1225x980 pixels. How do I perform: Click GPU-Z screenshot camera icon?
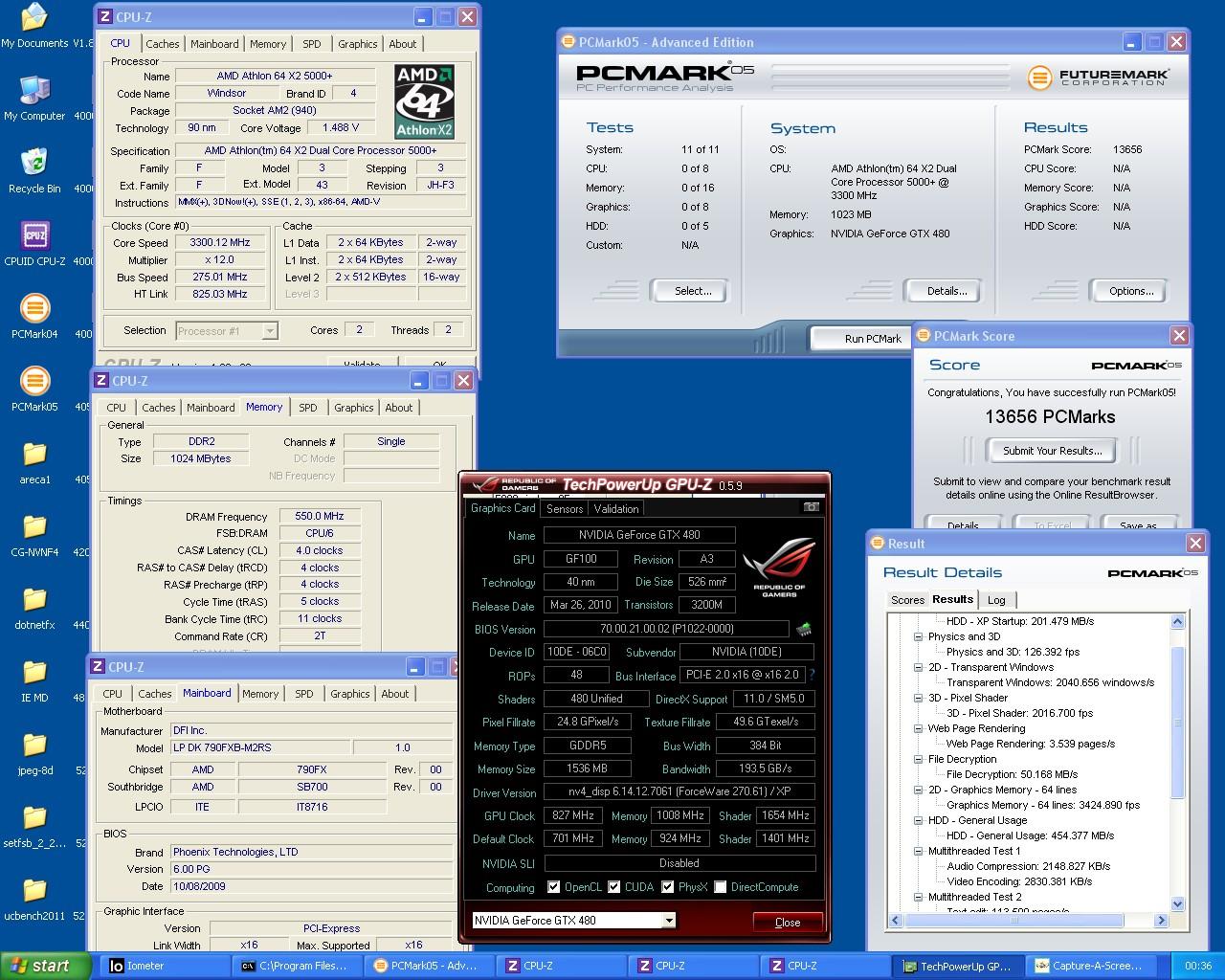(812, 507)
